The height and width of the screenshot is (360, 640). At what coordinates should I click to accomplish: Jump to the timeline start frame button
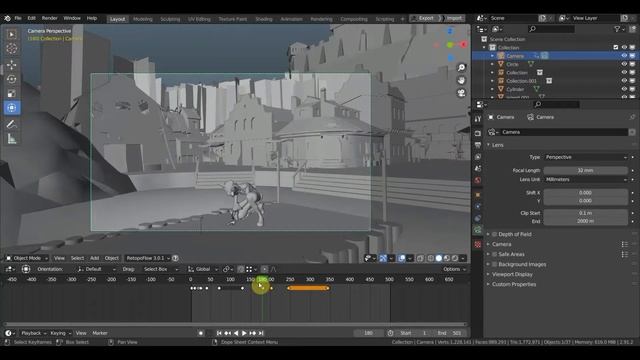coord(219,333)
